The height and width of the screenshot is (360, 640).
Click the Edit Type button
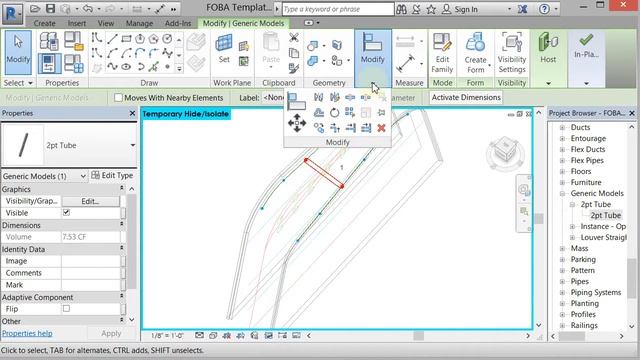(112, 175)
